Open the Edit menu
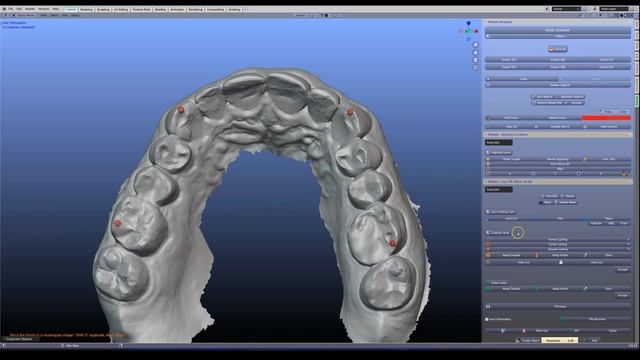The image size is (640, 360). tap(19, 9)
